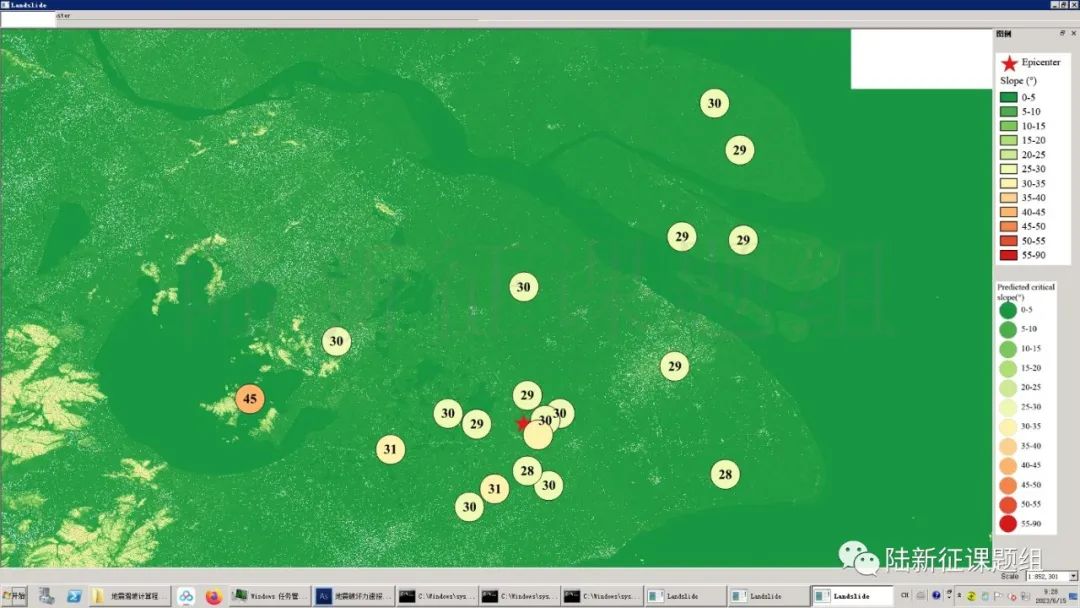Viewport: 1080px width, 608px height.
Task: Open the 地震滑坡计算程 folder taskbar button
Action: (130, 596)
